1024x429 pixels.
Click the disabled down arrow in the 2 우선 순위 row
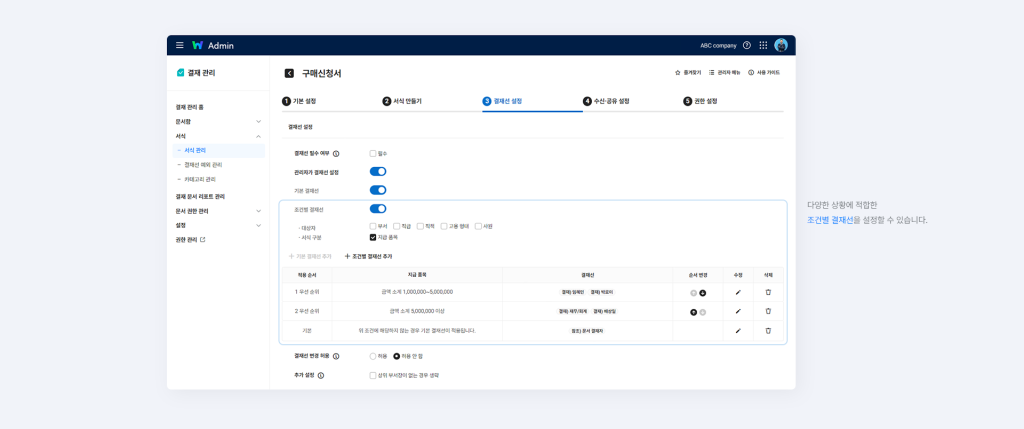coord(703,312)
